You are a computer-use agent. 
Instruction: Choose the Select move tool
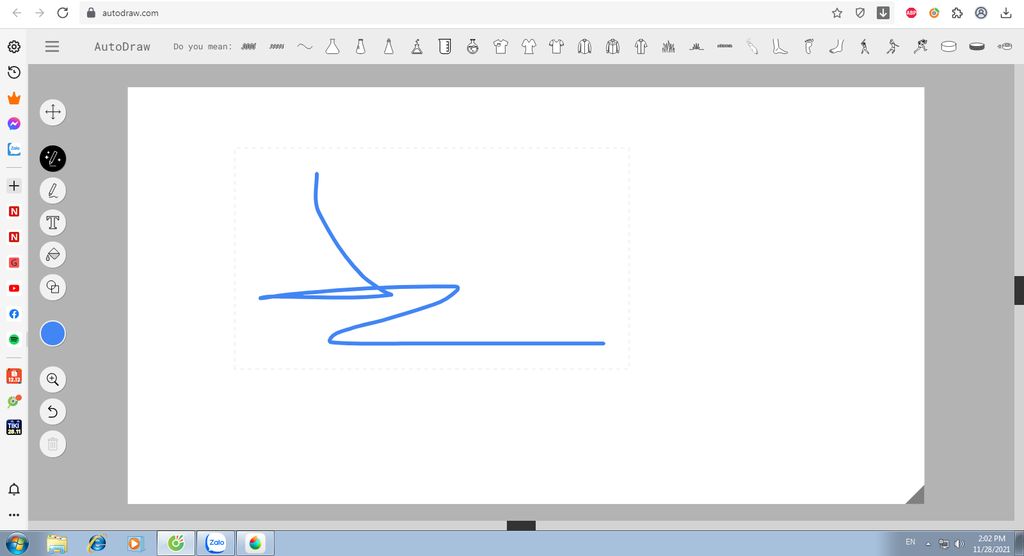click(53, 112)
